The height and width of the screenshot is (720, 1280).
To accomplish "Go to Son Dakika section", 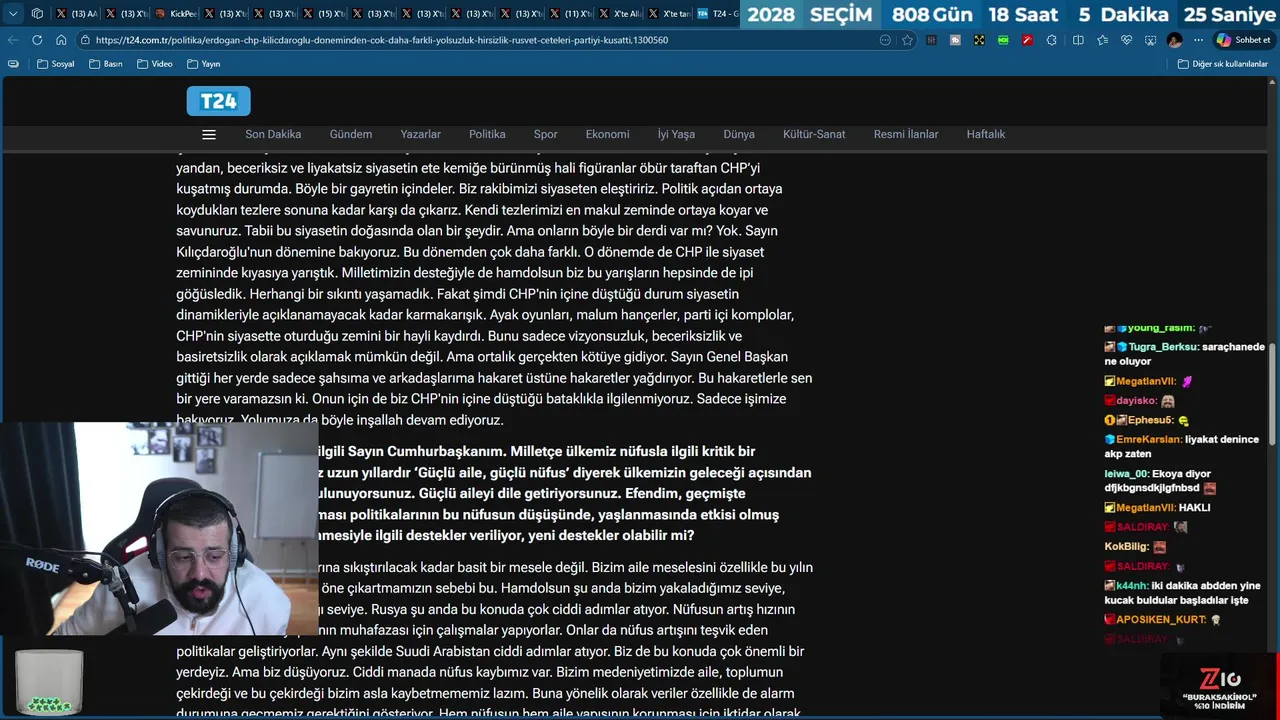I will click(x=273, y=134).
